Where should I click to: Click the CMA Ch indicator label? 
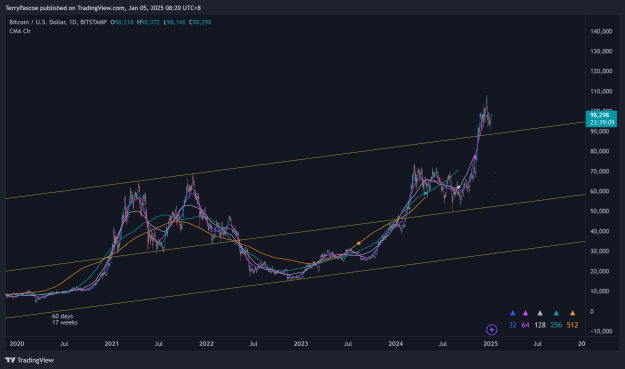point(20,31)
